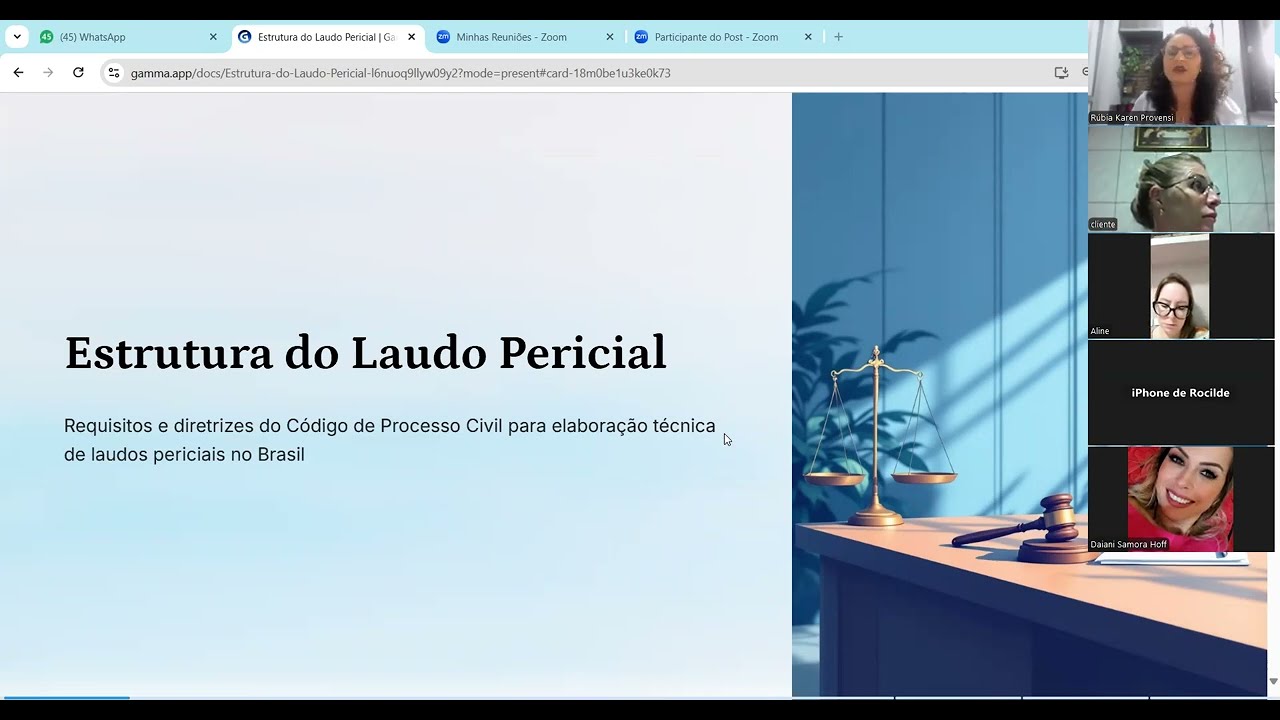Click the install app icon in address bar

pos(1061,73)
